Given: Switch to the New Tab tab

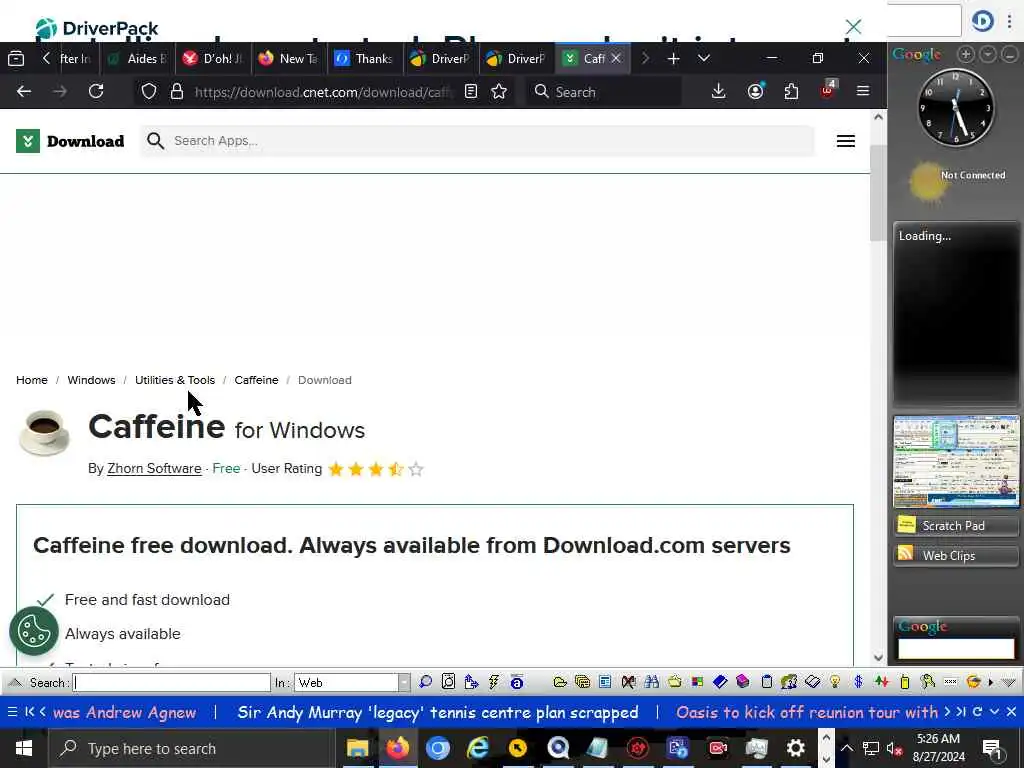Looking at the screenshot, I should tap(287, 59).
